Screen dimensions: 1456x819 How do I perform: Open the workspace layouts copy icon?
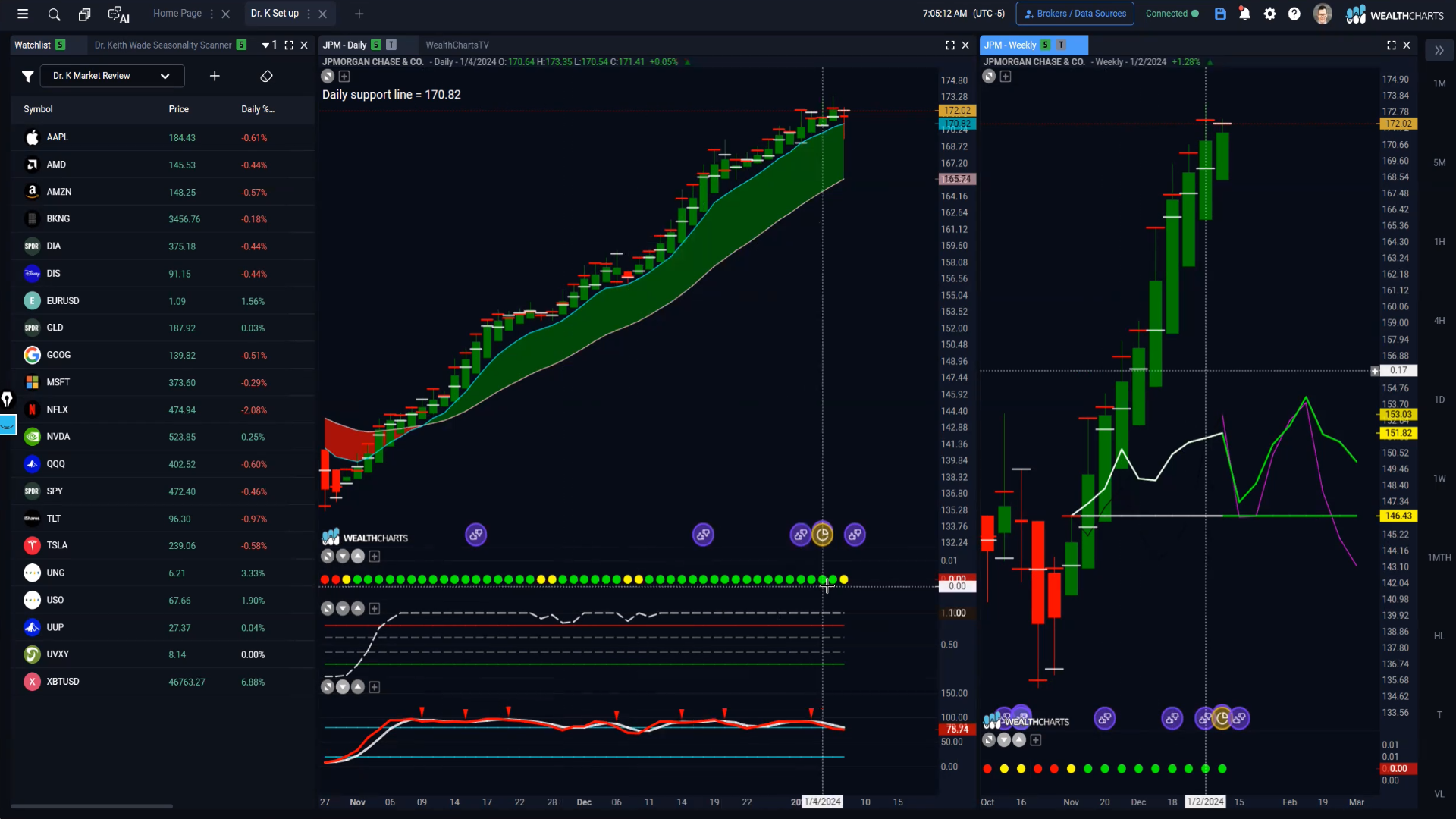pyautogui.click(x=84, y=14)
